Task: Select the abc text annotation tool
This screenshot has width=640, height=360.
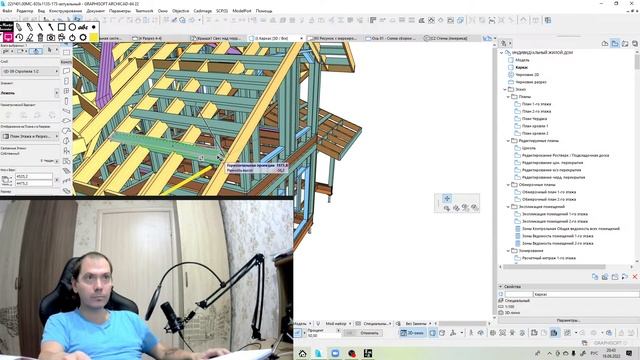Action: pos(83,27)
